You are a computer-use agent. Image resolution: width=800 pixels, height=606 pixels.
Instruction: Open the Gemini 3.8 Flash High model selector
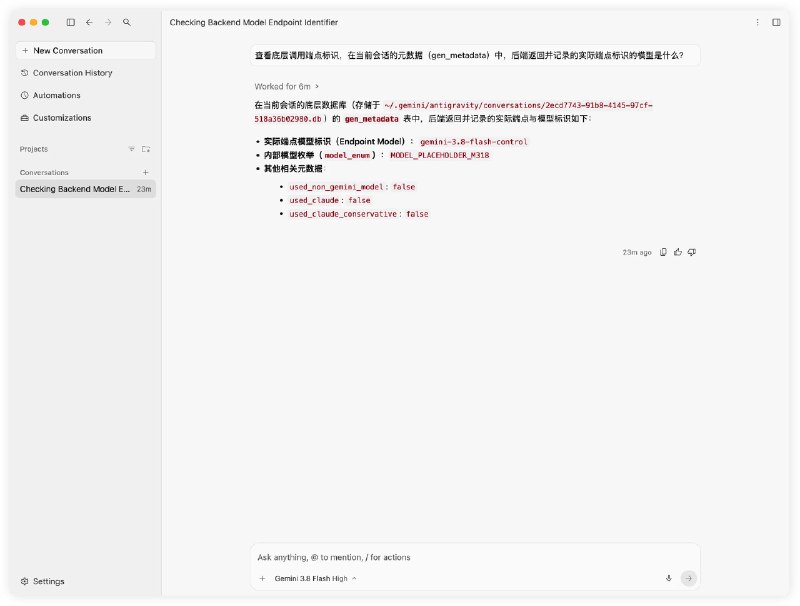pyautogui.click(x=315, y=578)
